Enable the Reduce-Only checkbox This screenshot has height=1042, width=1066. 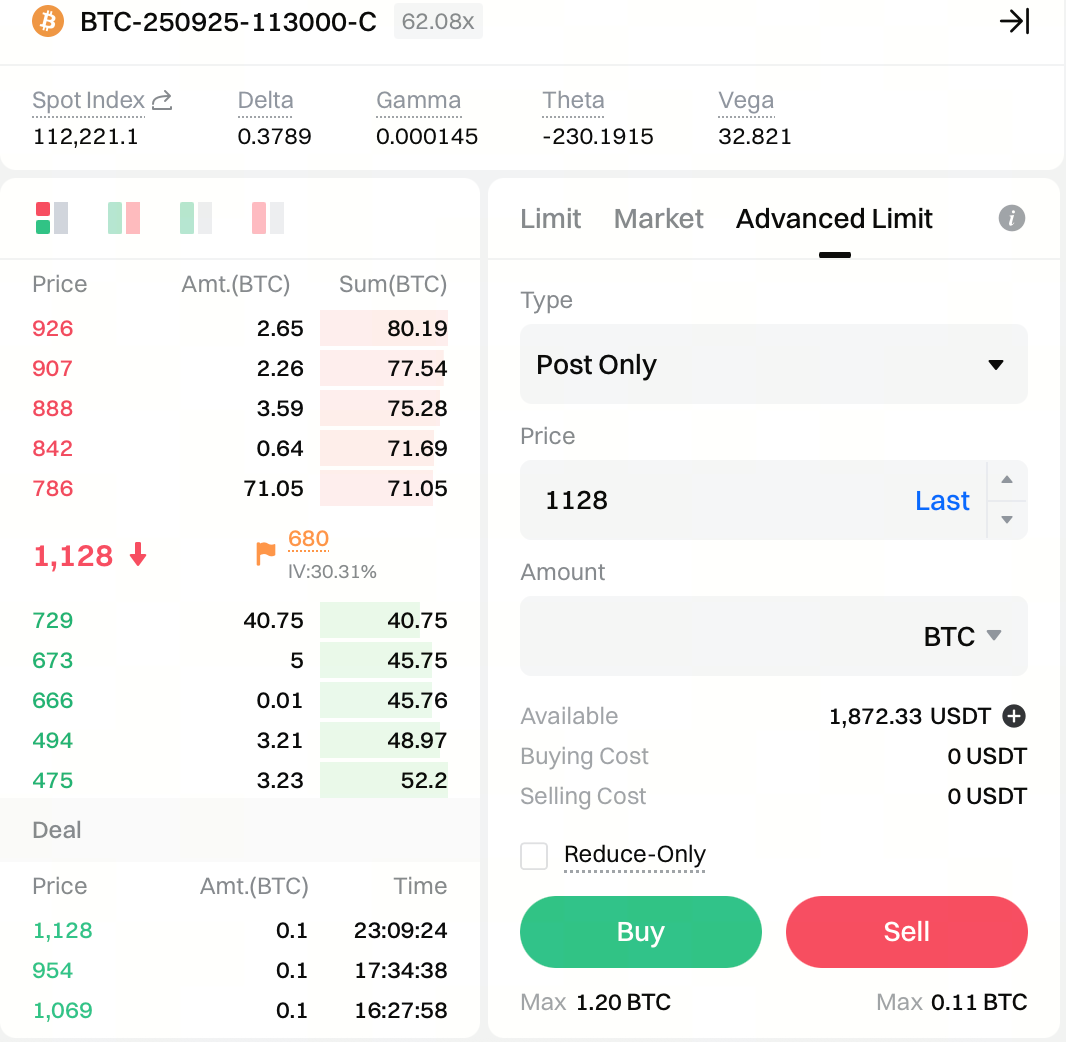[534, 856]
